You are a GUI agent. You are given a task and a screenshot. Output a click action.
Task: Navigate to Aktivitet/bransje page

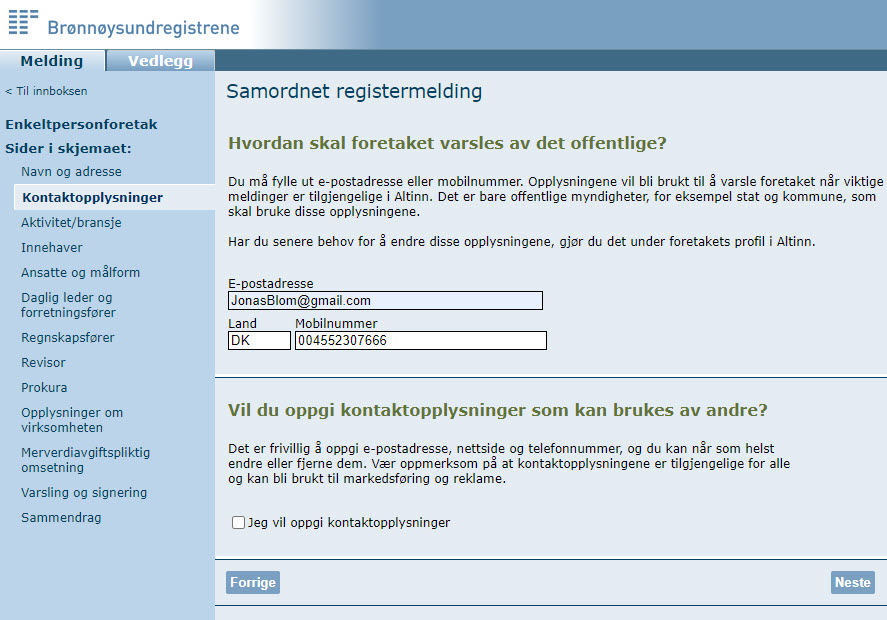(71, 222)
